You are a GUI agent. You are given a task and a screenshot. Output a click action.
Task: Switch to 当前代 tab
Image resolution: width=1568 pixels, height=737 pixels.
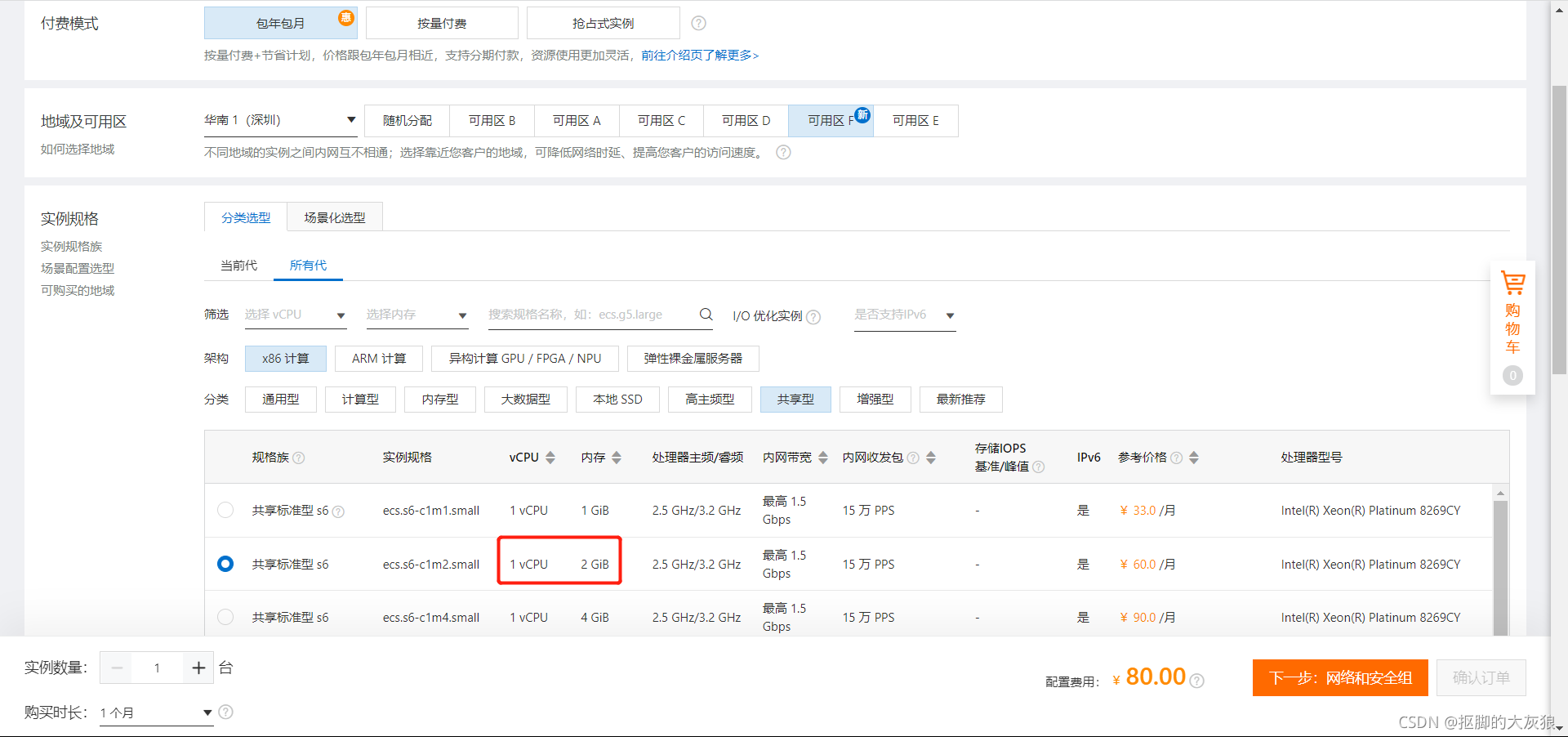point(238,266)
